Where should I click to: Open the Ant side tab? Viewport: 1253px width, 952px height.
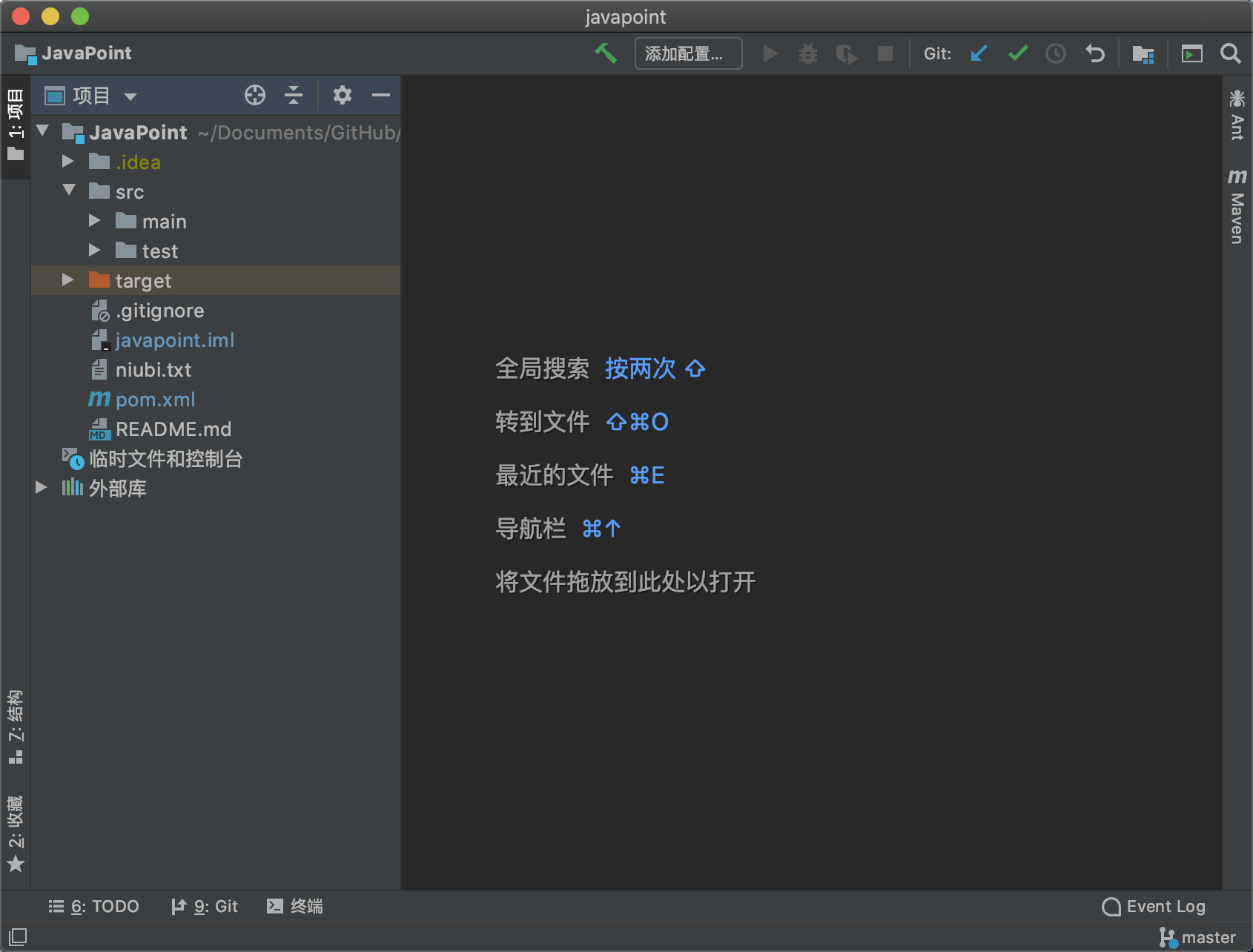tap(1237, 116)
